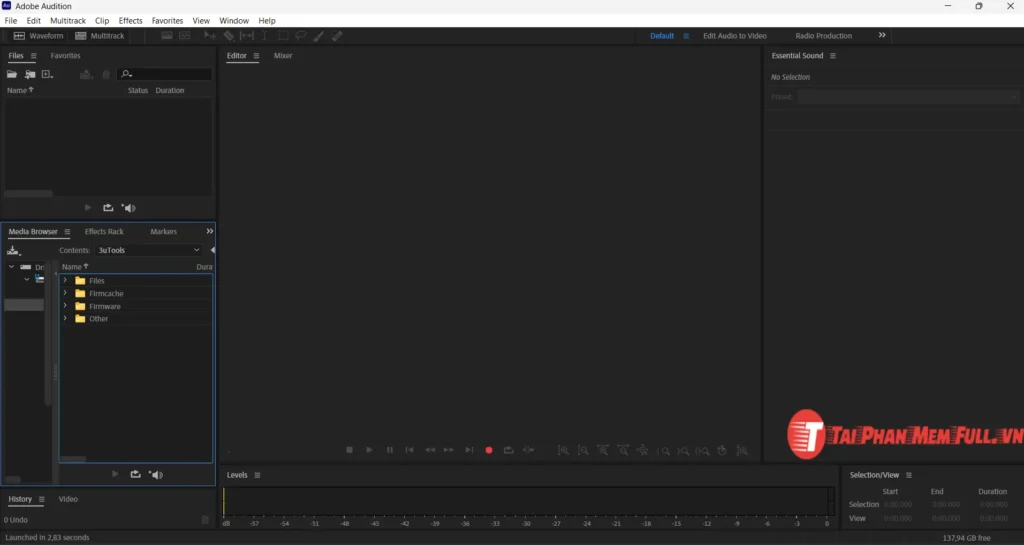Click the Rewind transport button
Image resolution: width=1024 pixels, height=545 pixels.
[430, 450]
